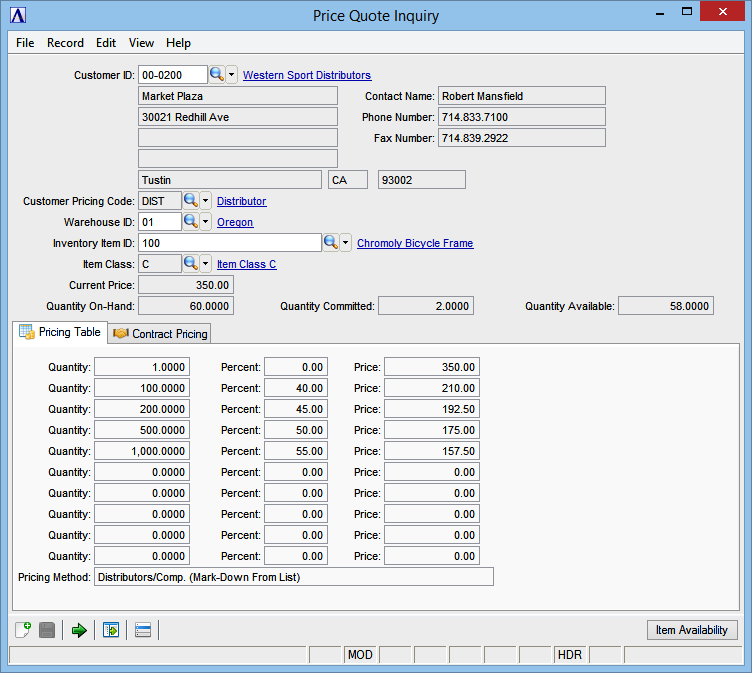Switch to the Contract Pricing tab

point(160,334)
